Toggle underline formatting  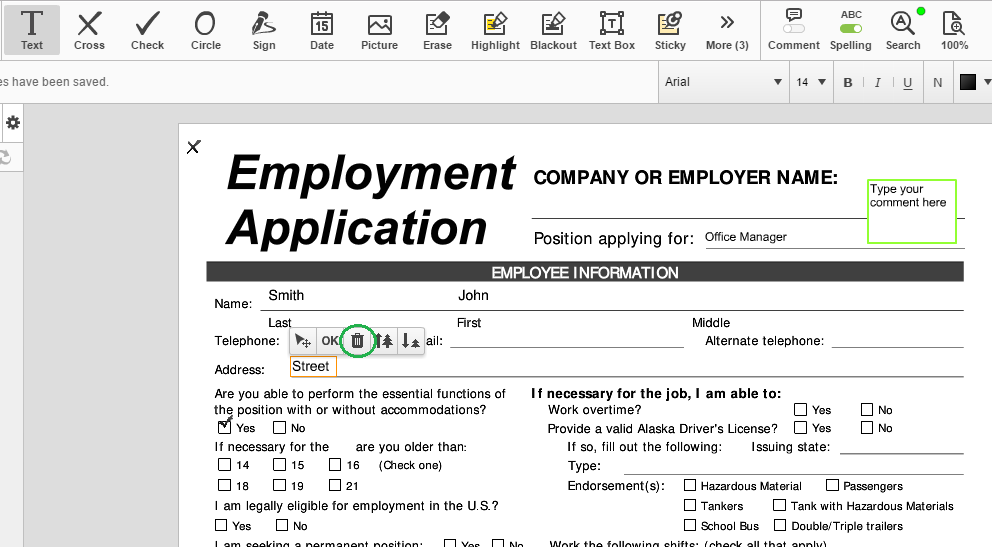click(x=907, y=82)
